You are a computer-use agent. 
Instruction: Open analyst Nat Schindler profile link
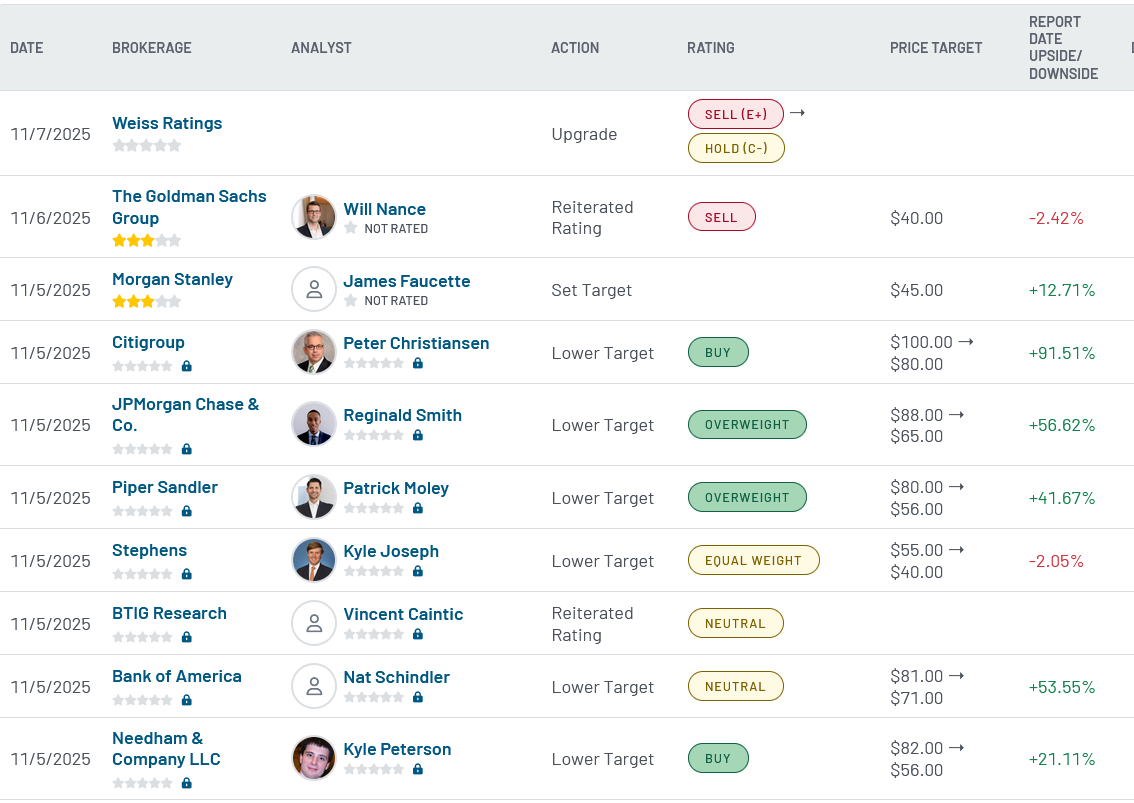(x=396, y=677)
